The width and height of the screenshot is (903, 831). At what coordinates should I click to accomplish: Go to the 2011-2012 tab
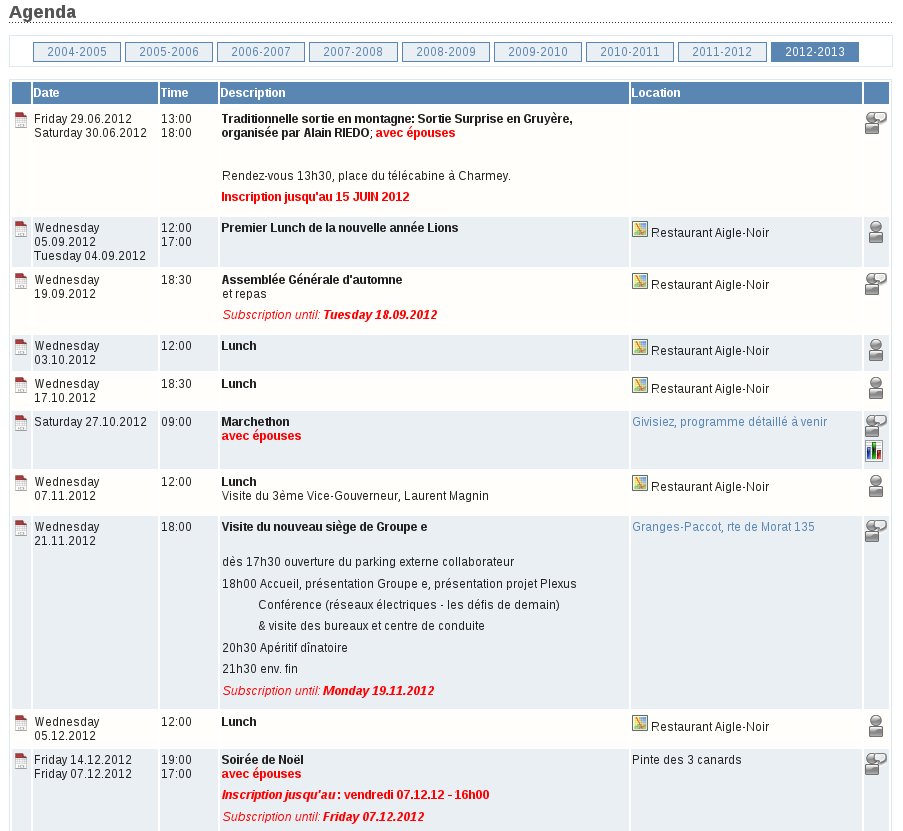point(722,52)
